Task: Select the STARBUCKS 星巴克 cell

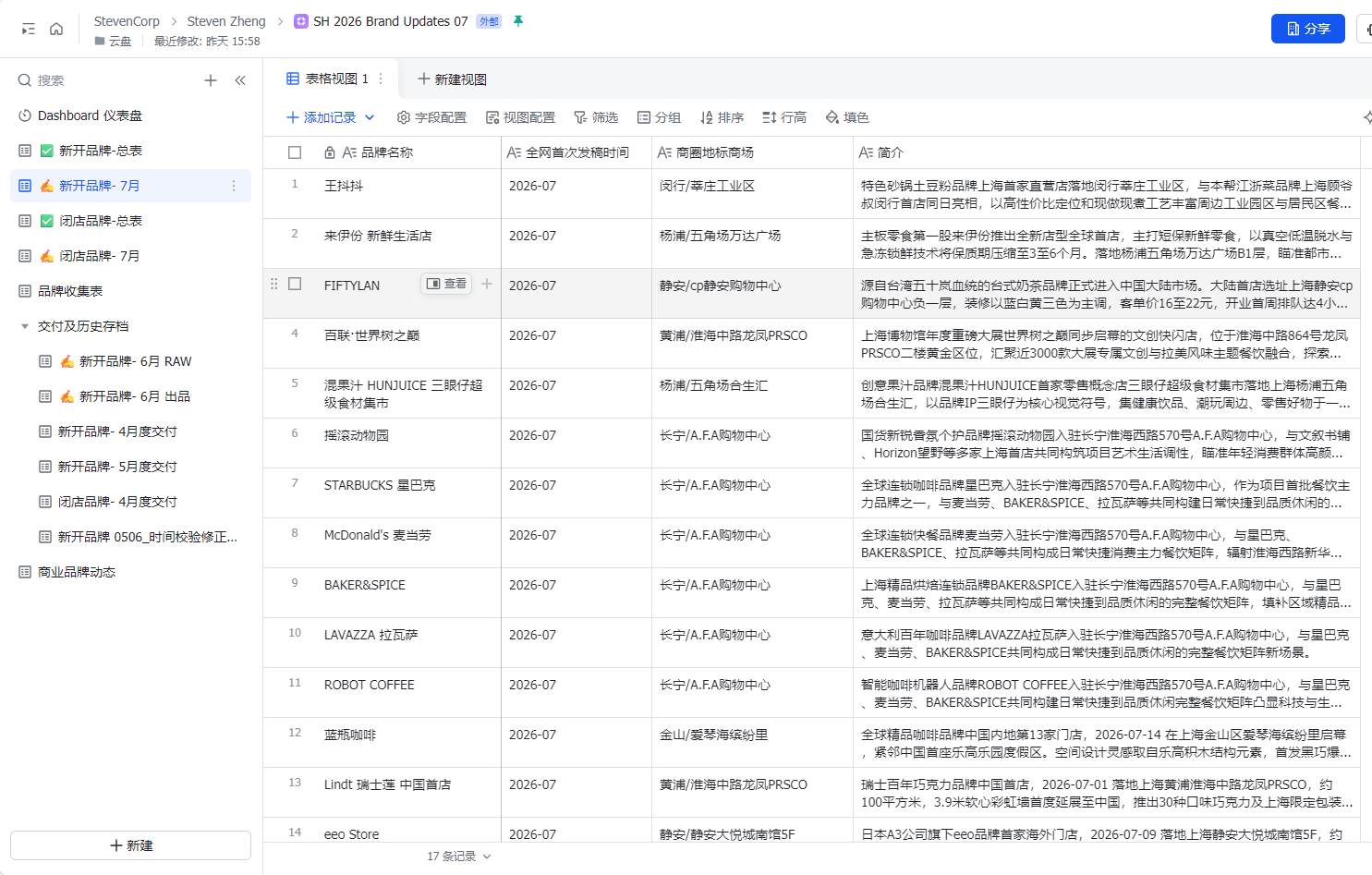Action: point(407,493)
